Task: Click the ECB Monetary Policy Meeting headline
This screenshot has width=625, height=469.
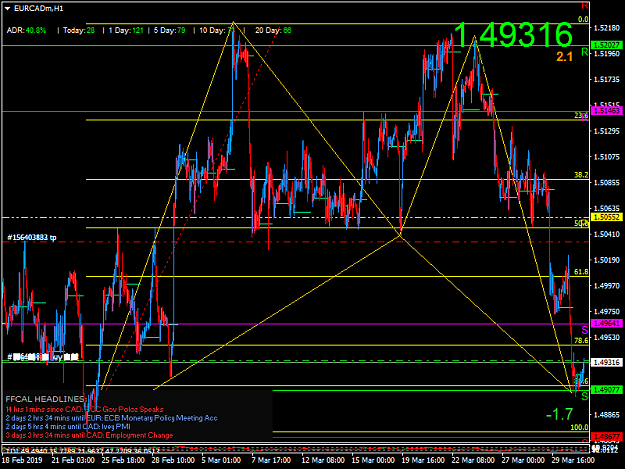Action: coord(112,418)
